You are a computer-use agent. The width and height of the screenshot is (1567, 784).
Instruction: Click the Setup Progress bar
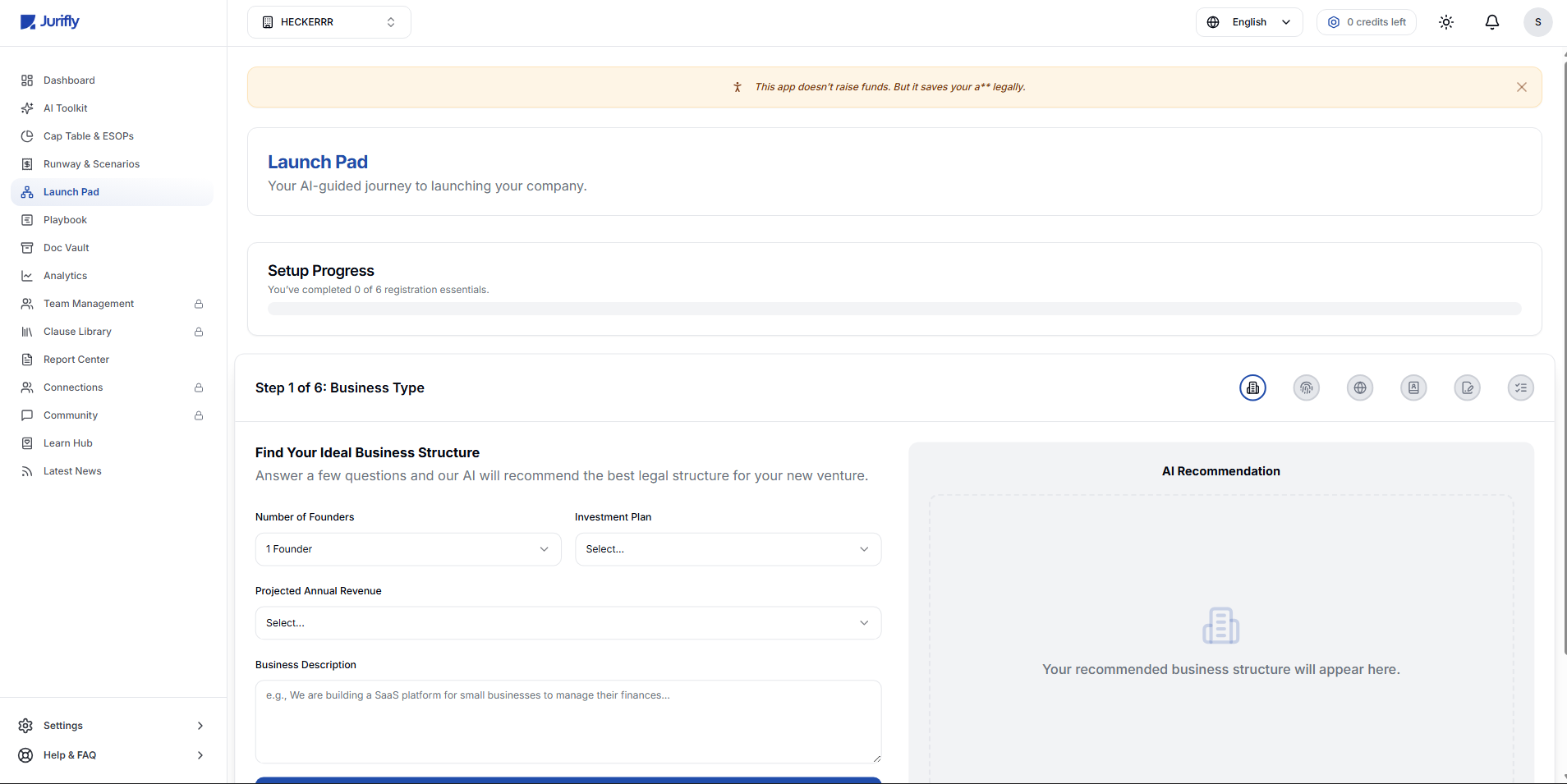click(894, 309)
